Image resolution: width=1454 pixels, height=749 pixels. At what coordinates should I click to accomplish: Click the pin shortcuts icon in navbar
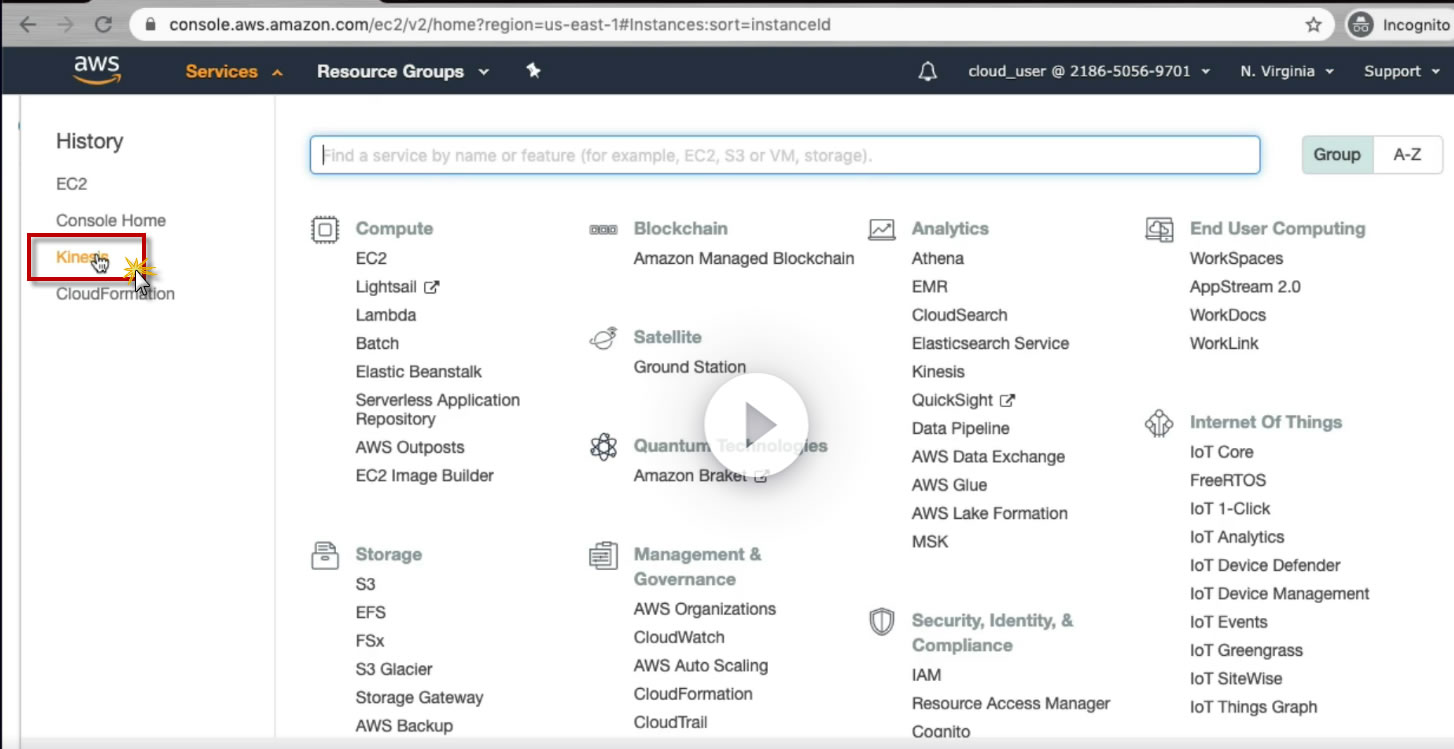(533, 71)
